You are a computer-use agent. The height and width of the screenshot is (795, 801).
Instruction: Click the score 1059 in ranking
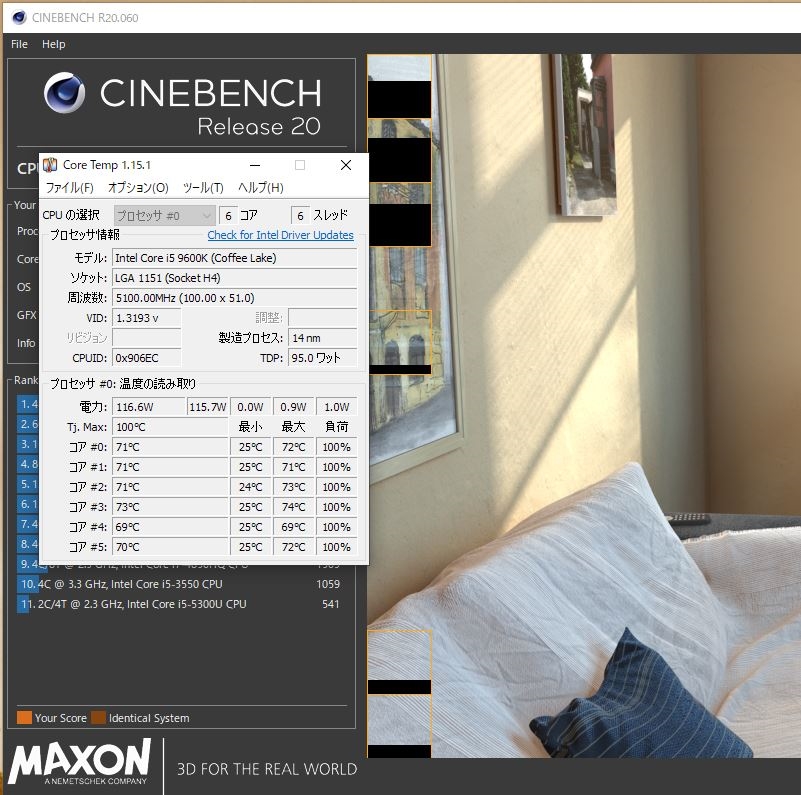tap(328, 584)
